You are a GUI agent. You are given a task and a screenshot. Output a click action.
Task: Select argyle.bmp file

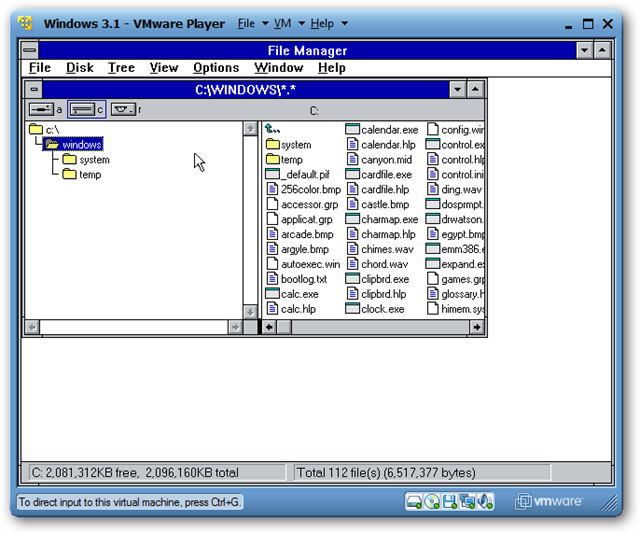tap(298, 249)
